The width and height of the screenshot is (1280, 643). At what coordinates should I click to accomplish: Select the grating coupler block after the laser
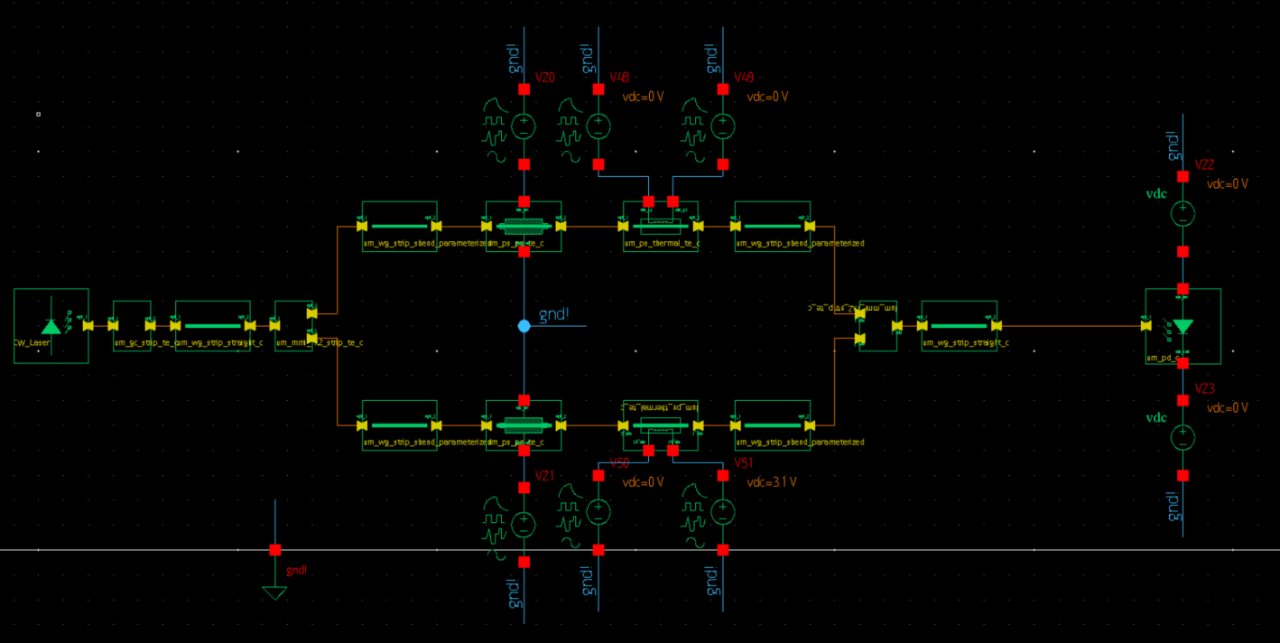tap(131, 324)
